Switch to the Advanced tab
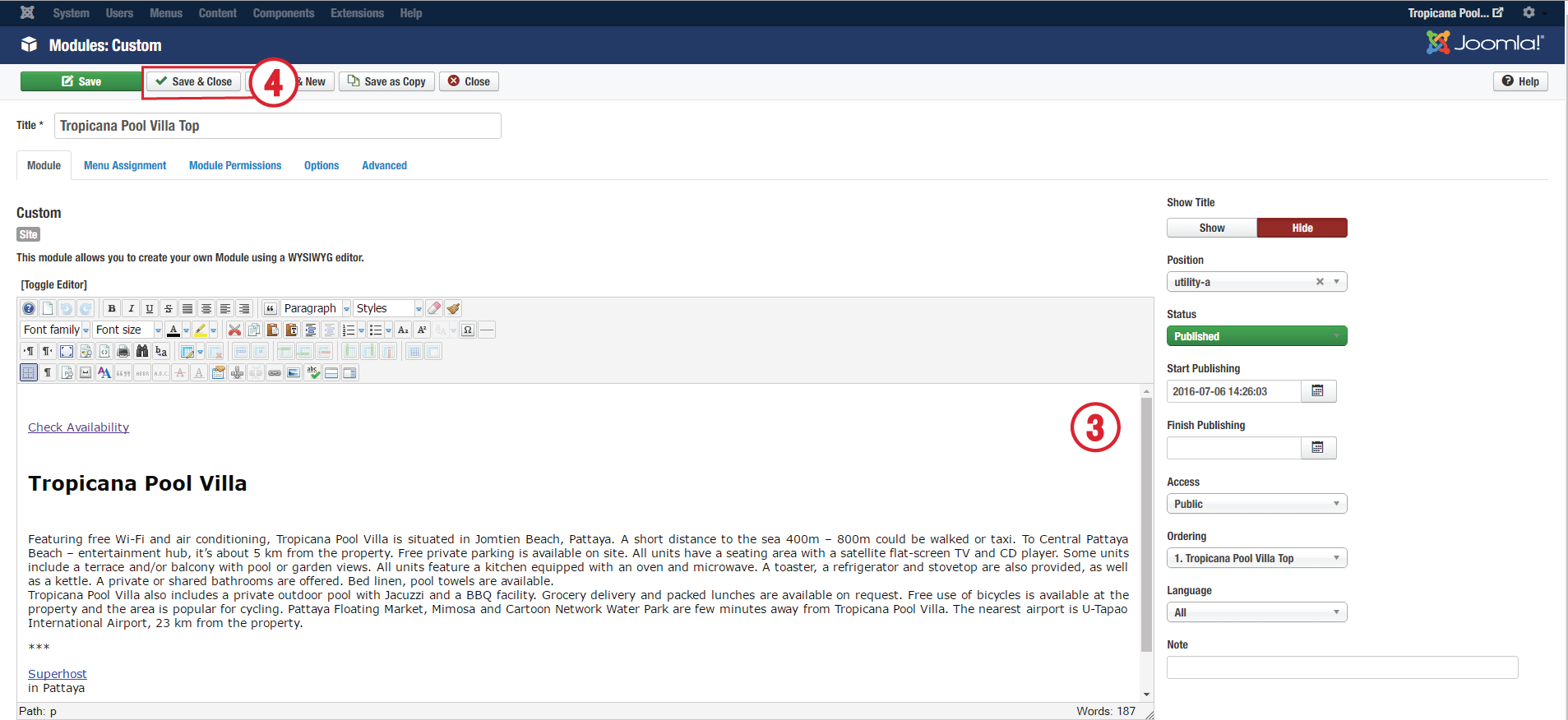 pyautogui.click(x=384, y=165)
